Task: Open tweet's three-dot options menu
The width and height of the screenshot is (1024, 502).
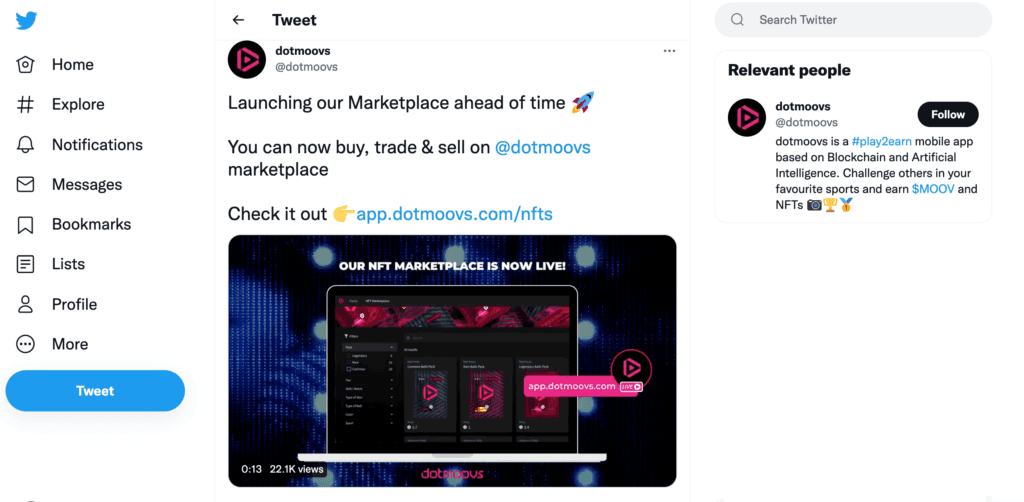Action: pos(669,51)
